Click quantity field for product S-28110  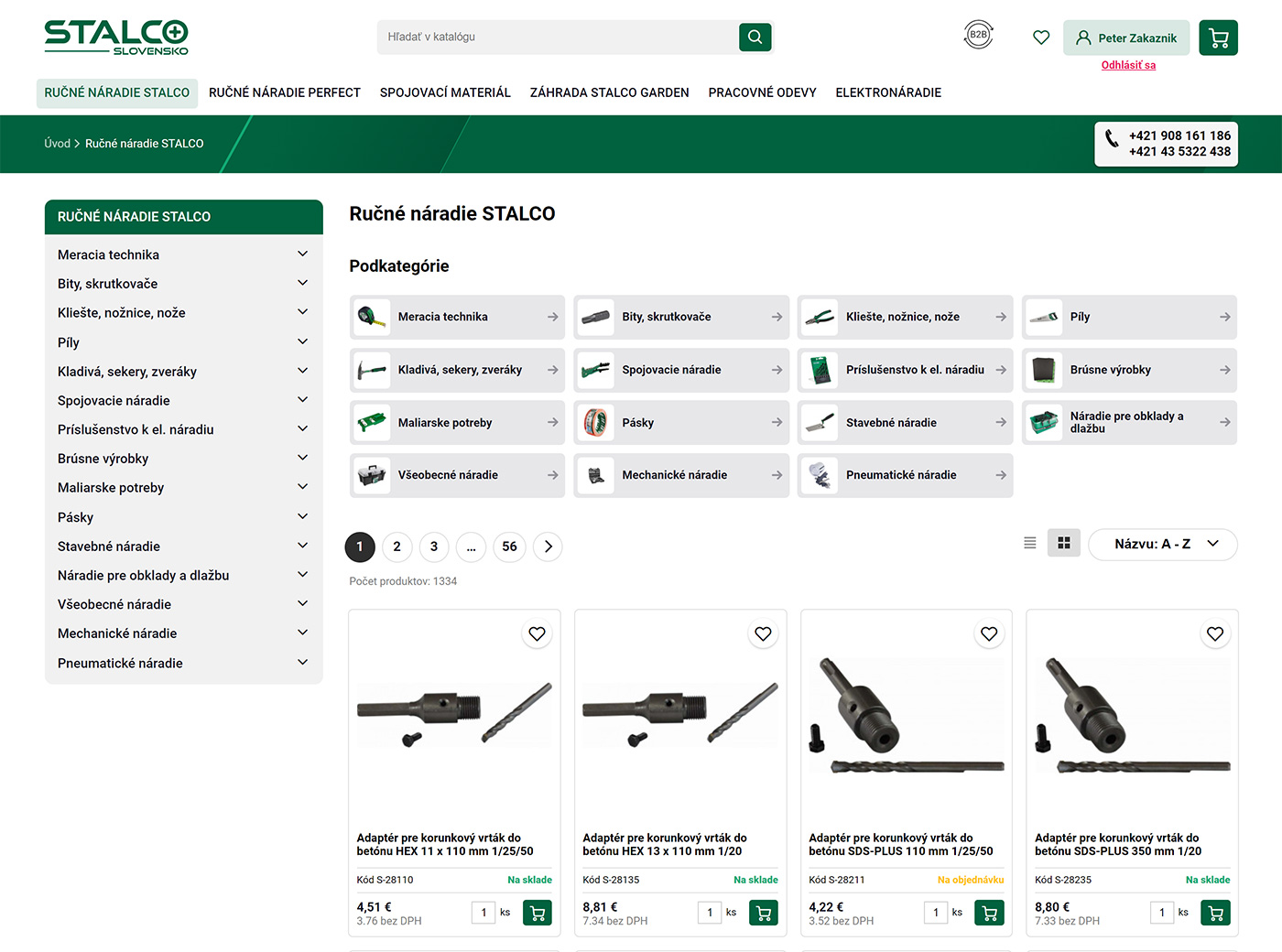click(x=483, y=913)
